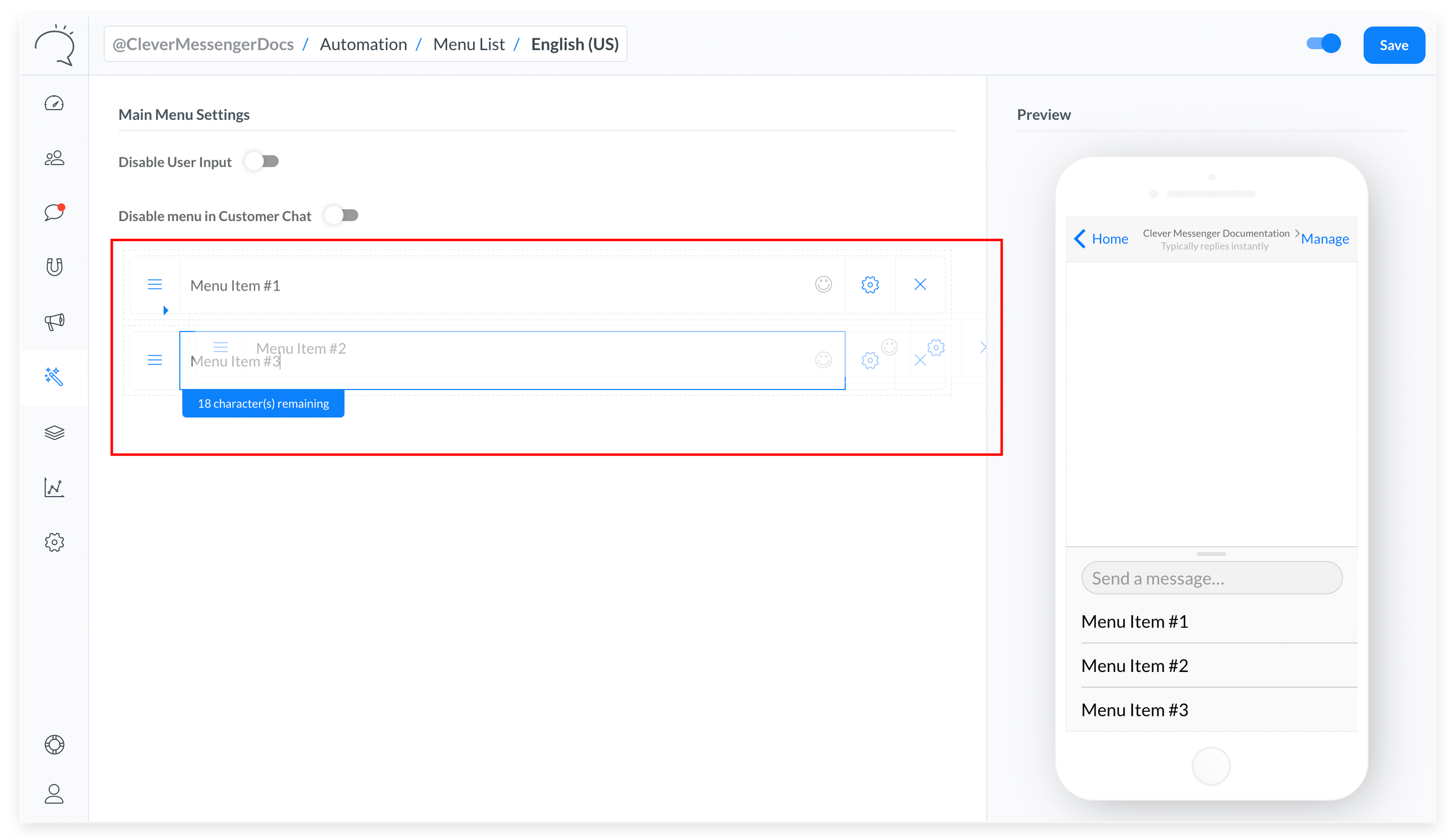Viewport: 1456px width, 838px height.
Task: Go to Automation in the breadcrumb
Action: point(363,44)
